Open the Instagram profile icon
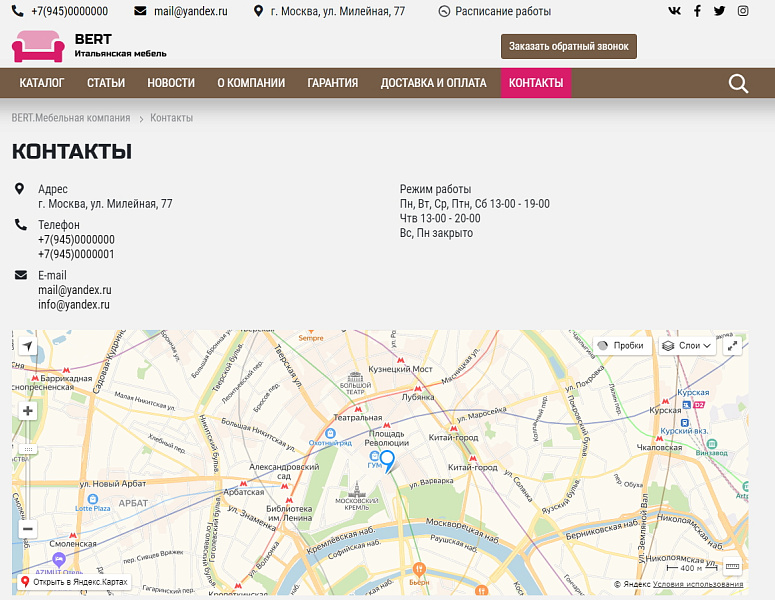Image resolution: width=775 pixels, height=600 pixels. point(743,11)
